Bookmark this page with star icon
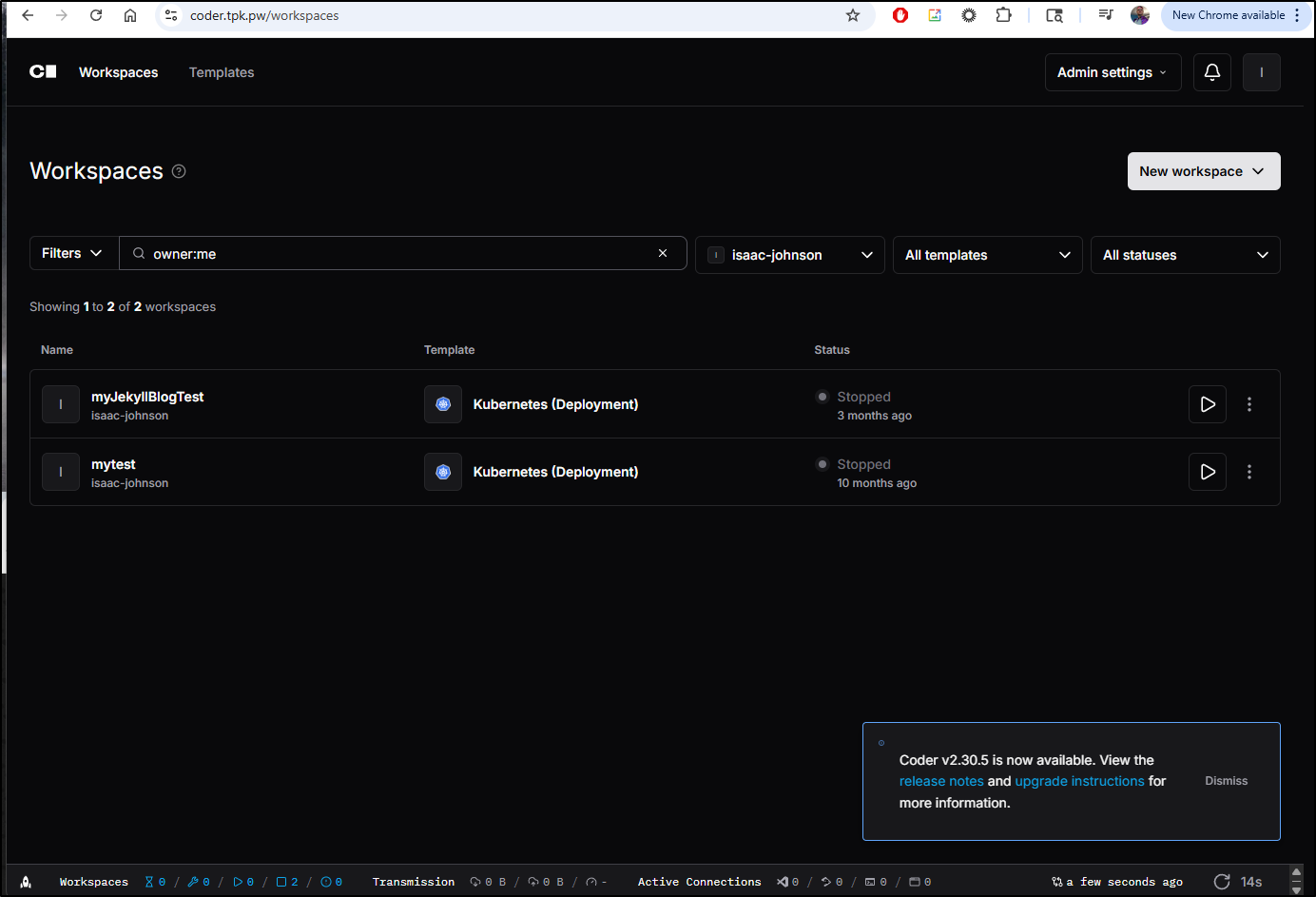Viewport: 1316px width, 897px height. pyautogui.click(x=852, y=15)
